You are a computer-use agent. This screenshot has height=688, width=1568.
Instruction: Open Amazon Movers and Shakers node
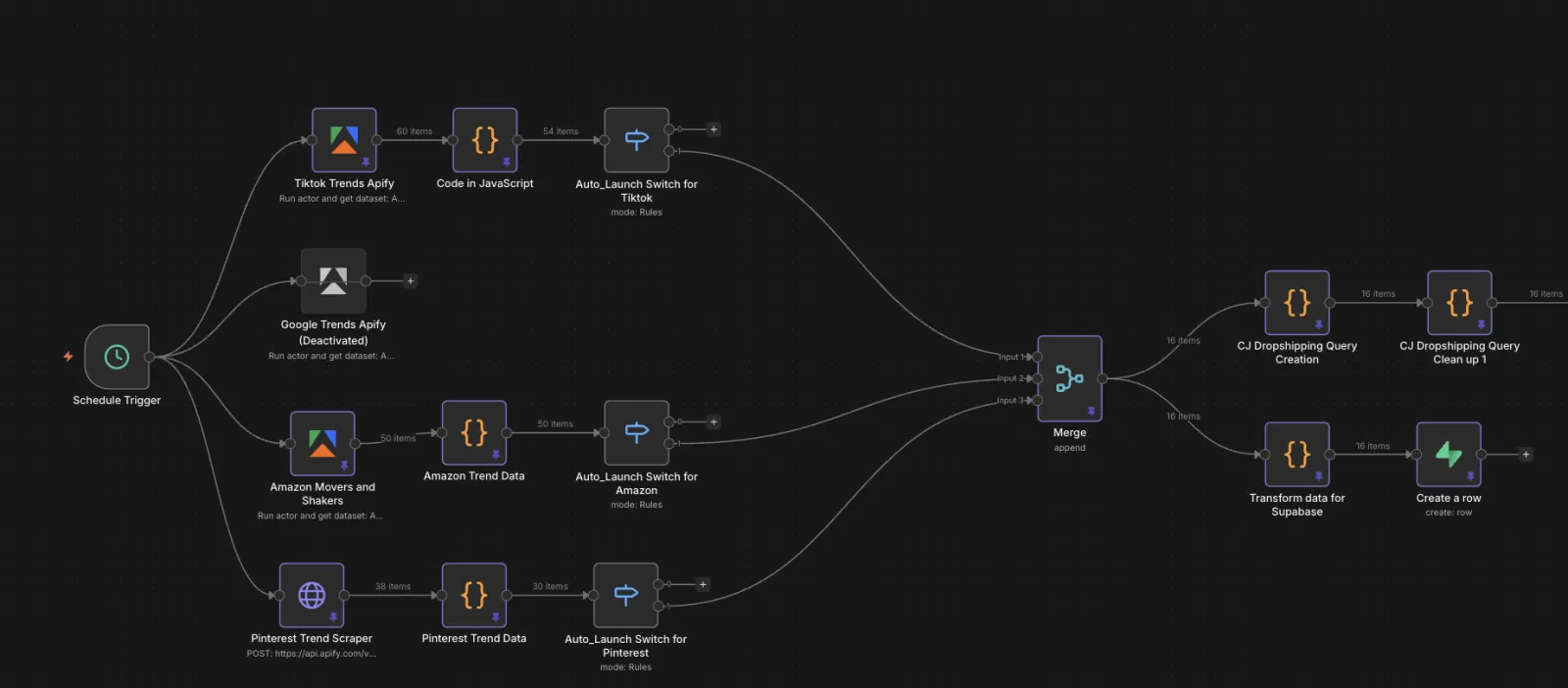pyautogui.click(x=322, y=443)
